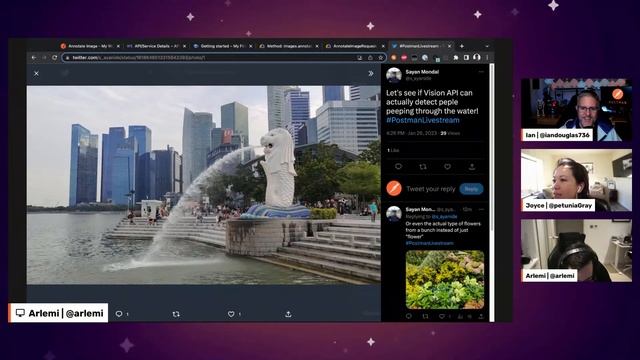
Task: Open Sayan Mondal's profile avatar on main tweet
Action: [394, 75]
